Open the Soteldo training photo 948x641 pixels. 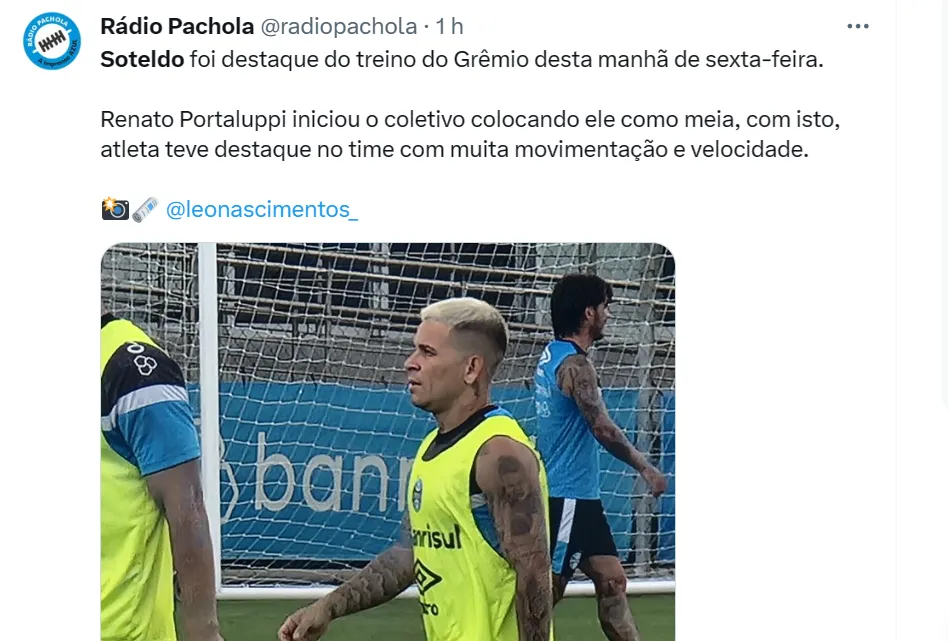[388, 442]
